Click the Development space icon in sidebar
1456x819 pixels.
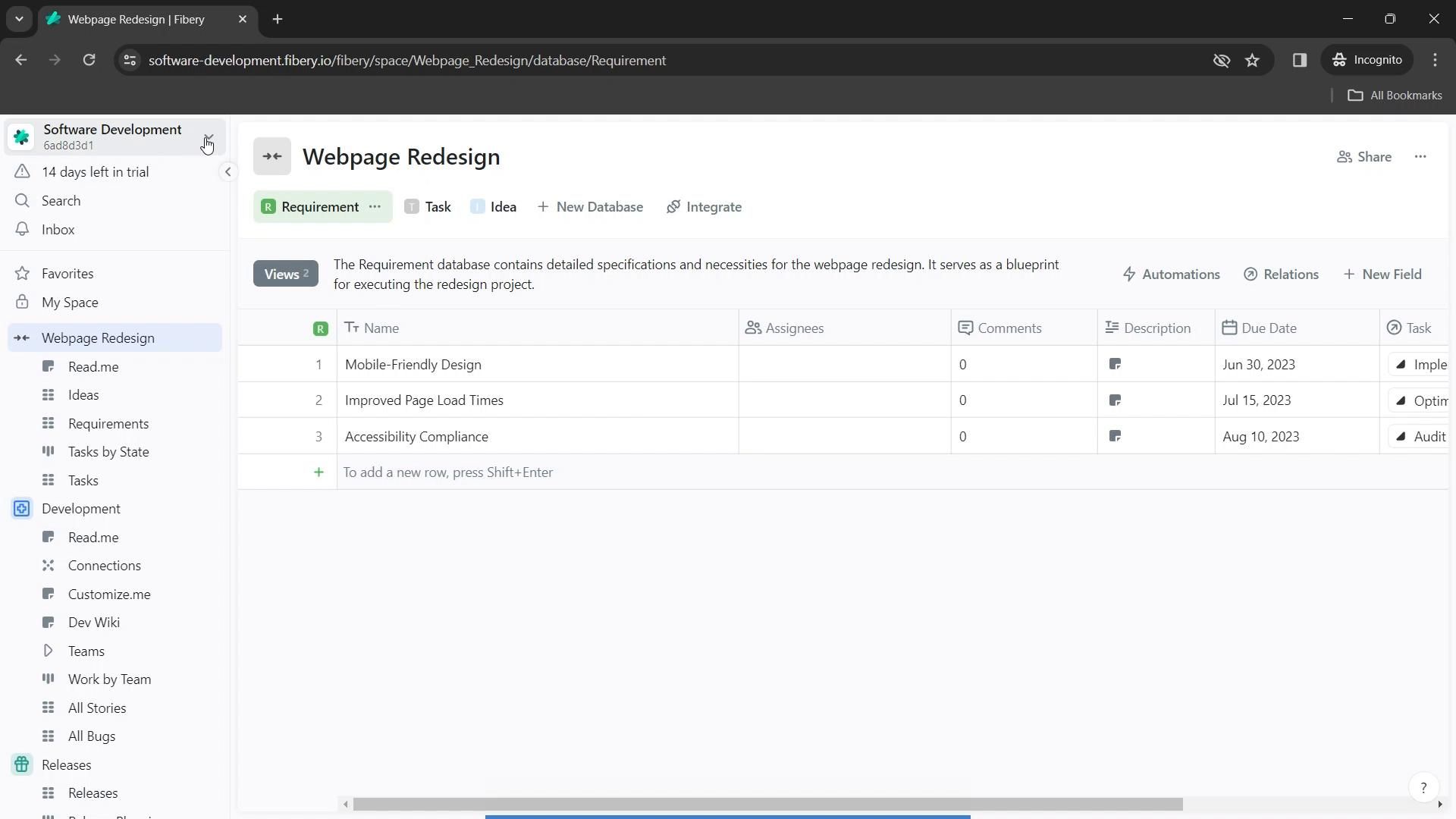click(x=22, y=509)
